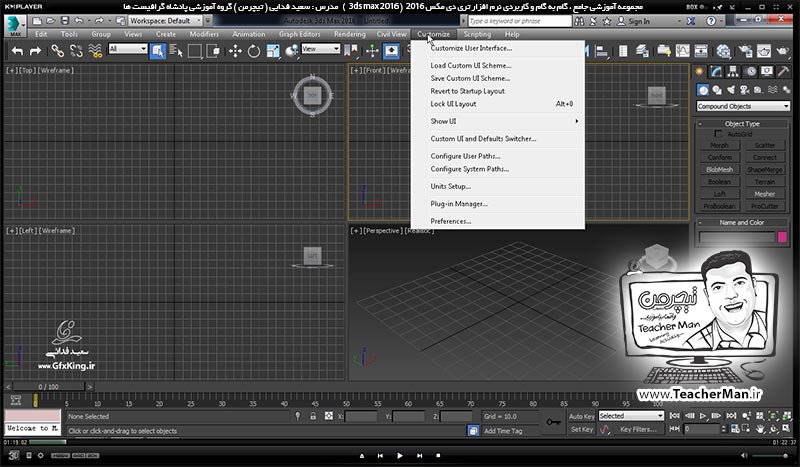Open the Workspace: Default dropdown
Image resolution: width=800 pixels, height=467 pixels.
(165, 21)
